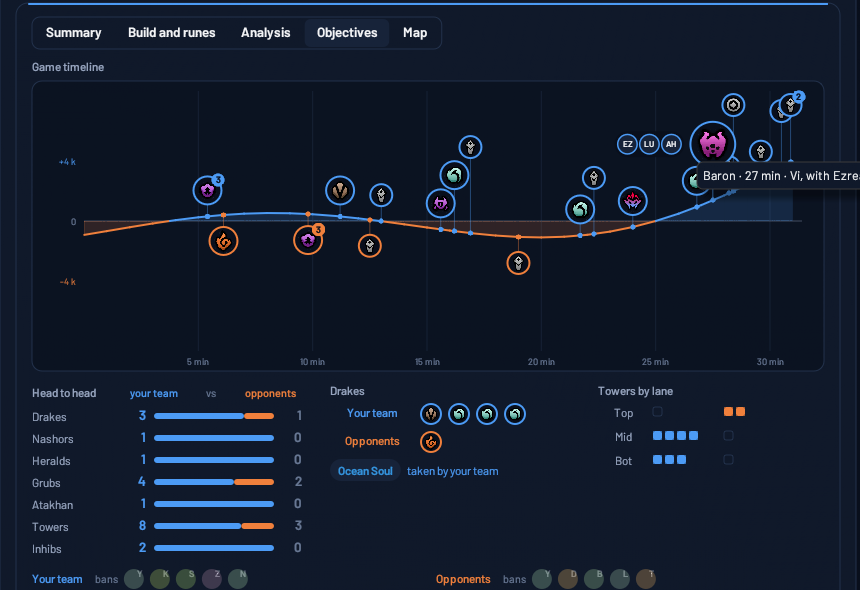860x590 pixels.
Task: Click Your team's N ban circle
Action: click(x=237, y=579)
